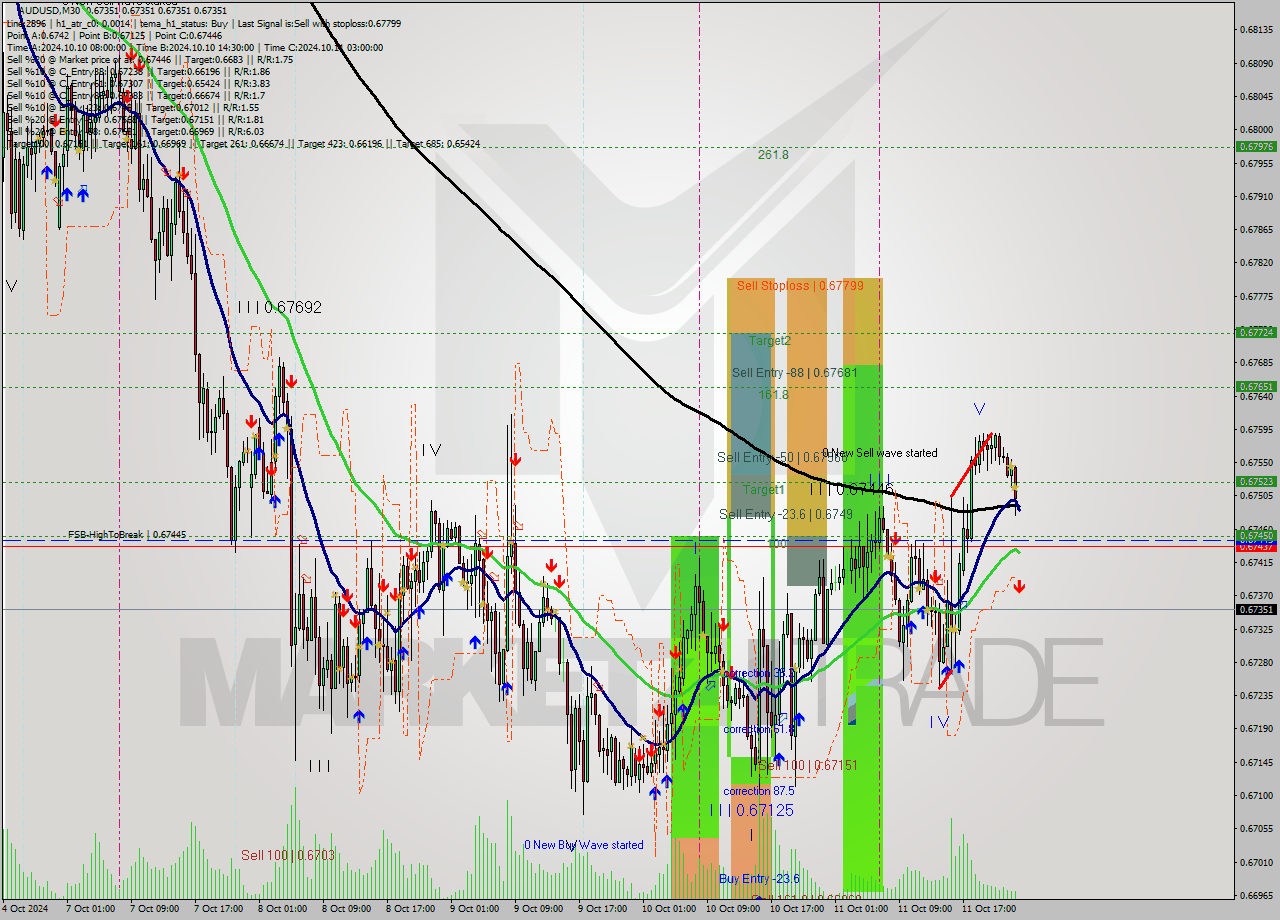Click the 'correction 61.8' label
The image size is (1280, 920).
pos(759,729)
